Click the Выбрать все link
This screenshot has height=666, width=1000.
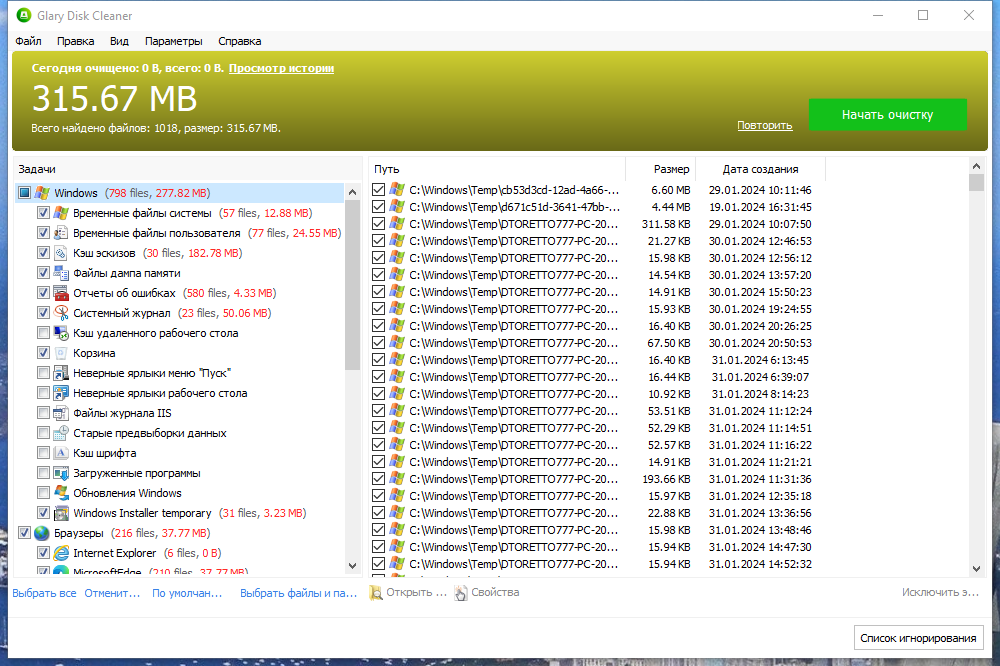coord(45,593)
